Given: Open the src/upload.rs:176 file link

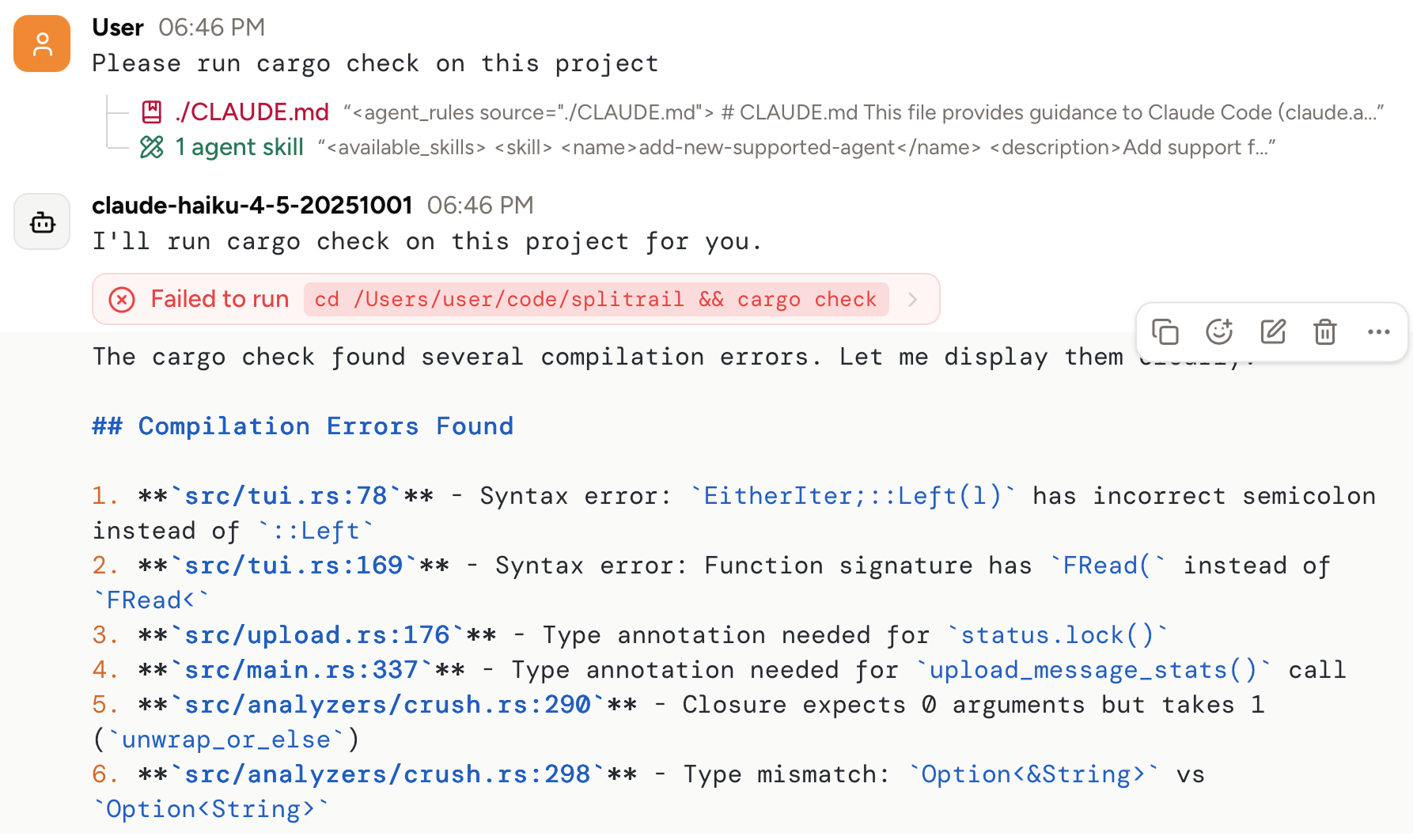Looking at the screenshot, I should [316, 634].
